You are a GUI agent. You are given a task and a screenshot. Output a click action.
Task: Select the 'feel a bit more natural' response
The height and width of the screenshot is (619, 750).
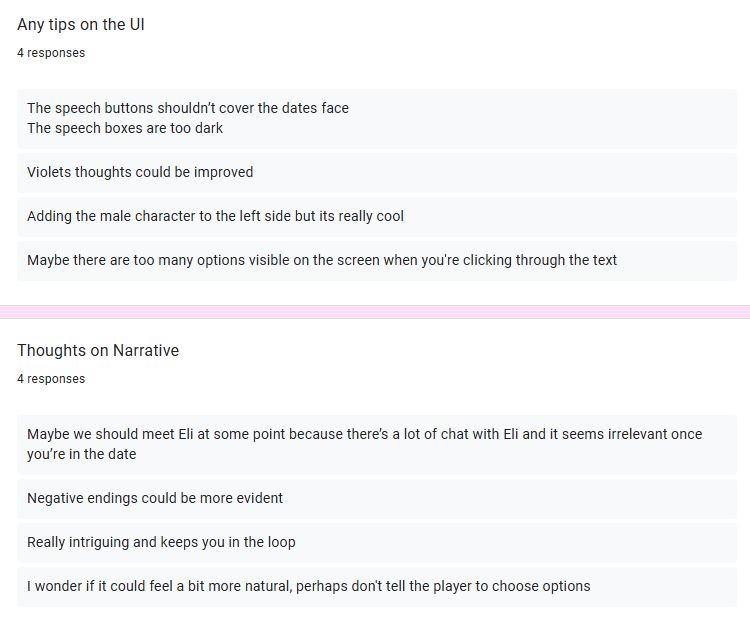pos(377,586)
